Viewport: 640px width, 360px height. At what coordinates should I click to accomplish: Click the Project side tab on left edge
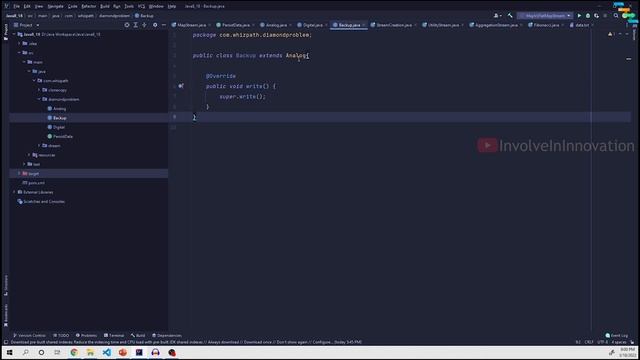point(6,32)
